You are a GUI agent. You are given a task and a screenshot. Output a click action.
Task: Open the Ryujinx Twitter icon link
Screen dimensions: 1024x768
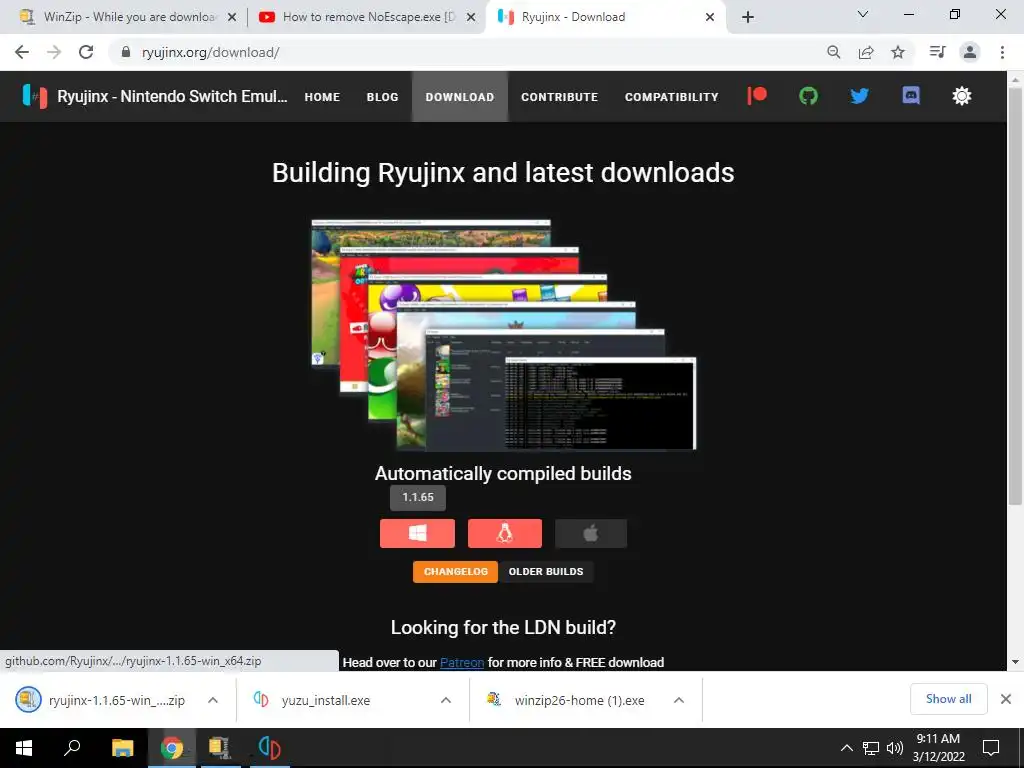click(859, 96)
